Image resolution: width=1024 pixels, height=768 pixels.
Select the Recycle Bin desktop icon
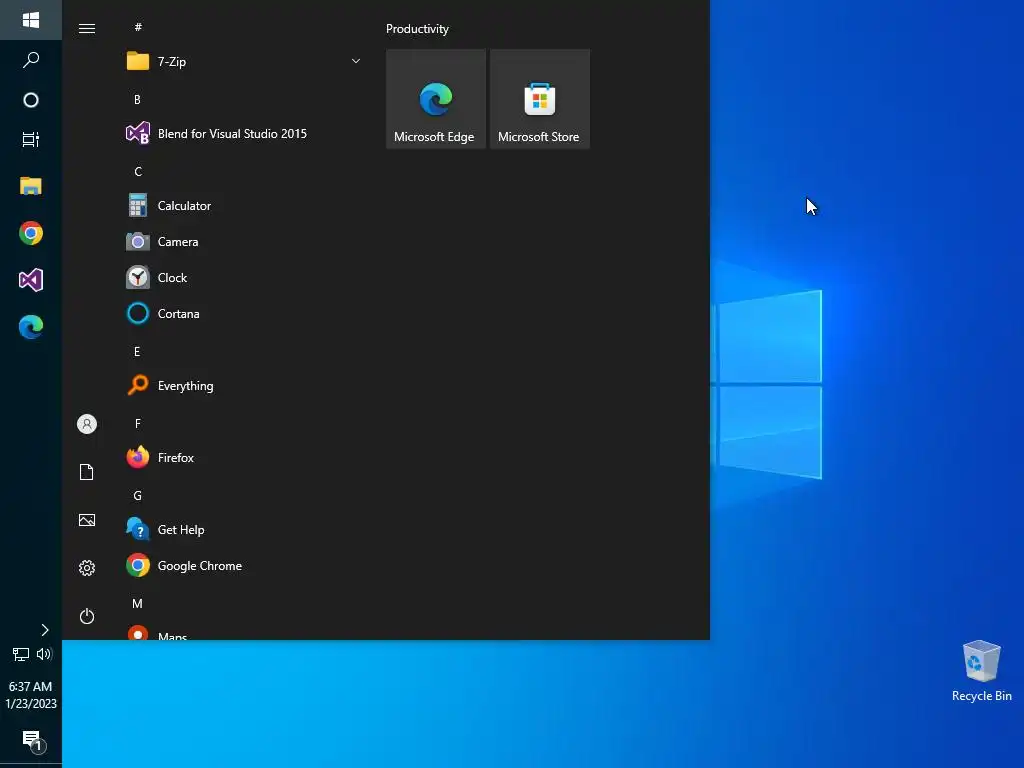pyautogui.click(x=982, y=671)
